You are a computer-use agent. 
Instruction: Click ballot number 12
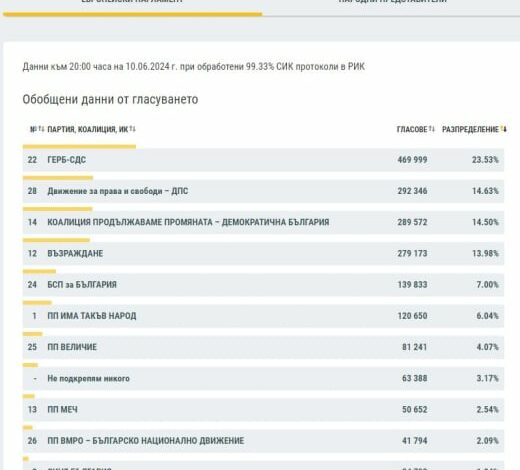click(32, 254)
